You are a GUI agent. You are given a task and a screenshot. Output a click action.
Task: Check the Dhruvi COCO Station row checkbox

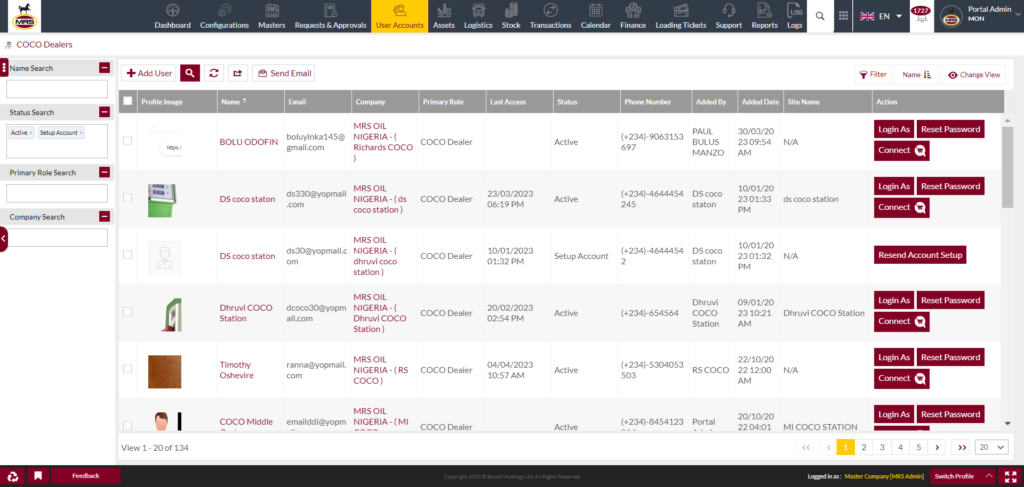127,311
